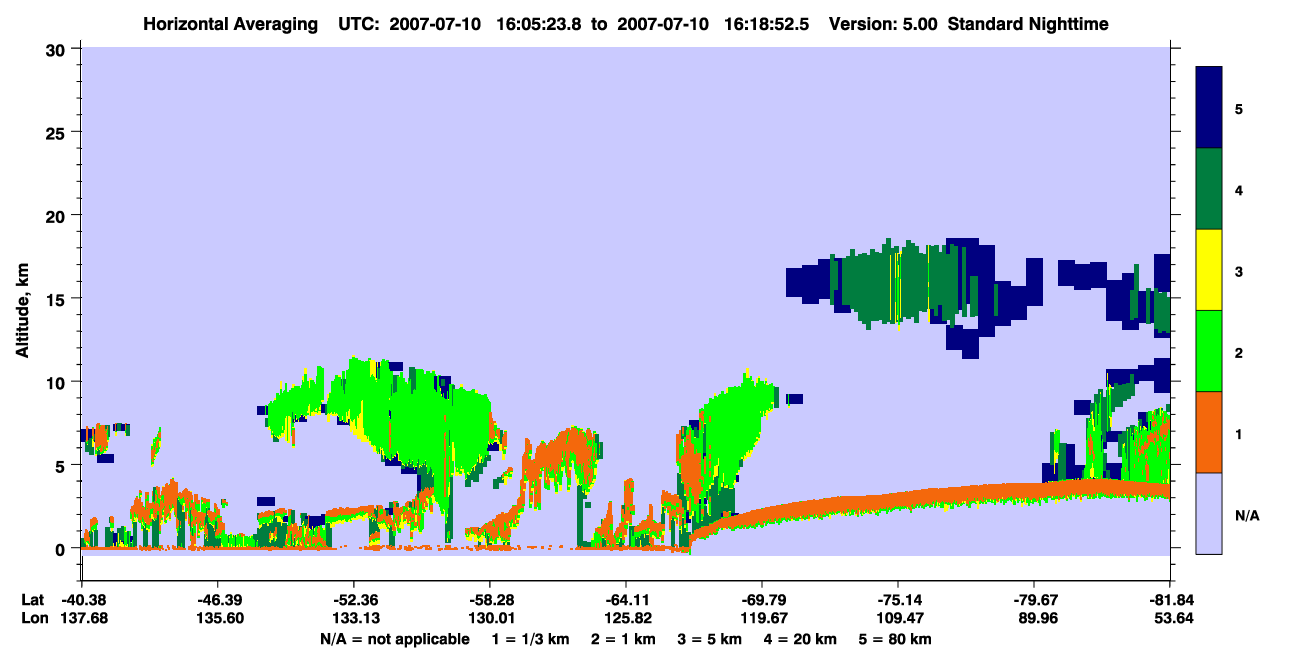
Task: Click the latitude value -75.14
Action: pyautogui.click(x=898, y=600)
